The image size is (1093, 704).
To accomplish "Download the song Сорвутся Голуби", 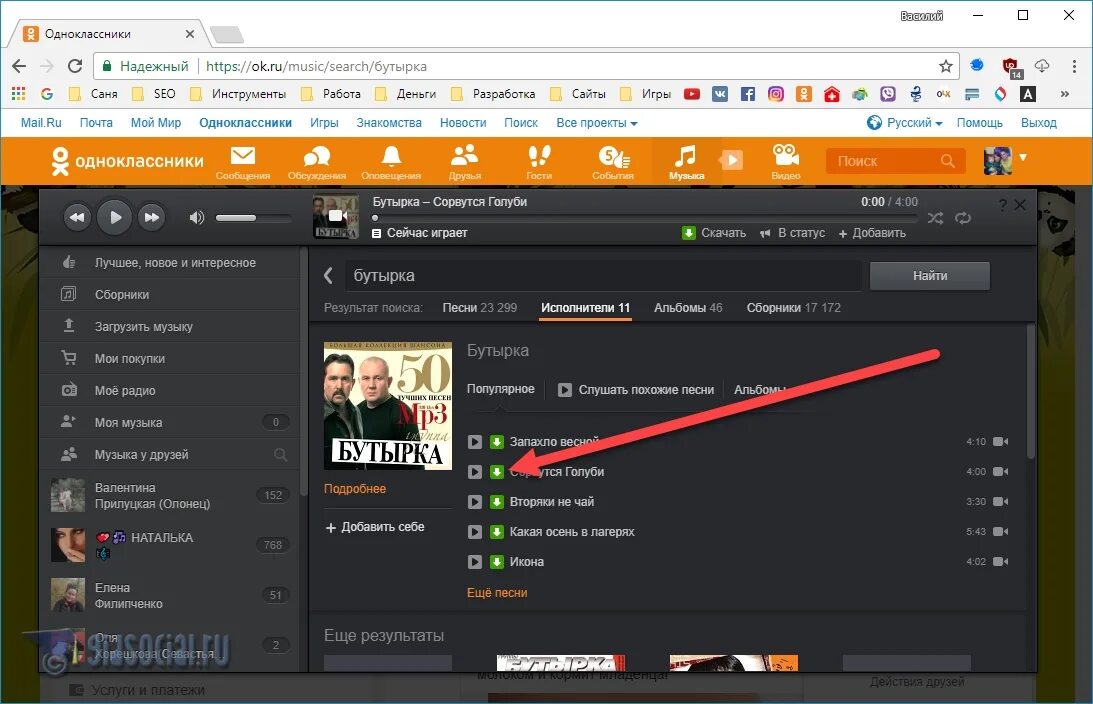I will point(496,472).
